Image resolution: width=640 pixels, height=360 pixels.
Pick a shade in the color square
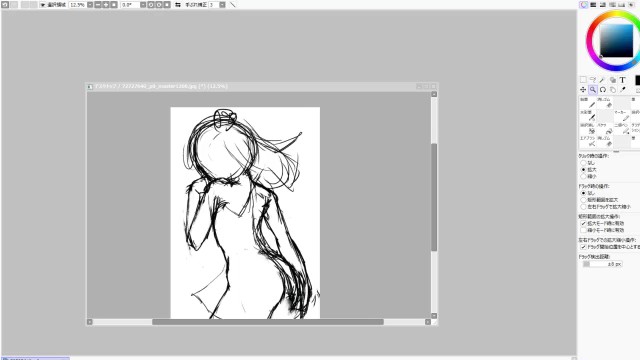click(616, 40)
